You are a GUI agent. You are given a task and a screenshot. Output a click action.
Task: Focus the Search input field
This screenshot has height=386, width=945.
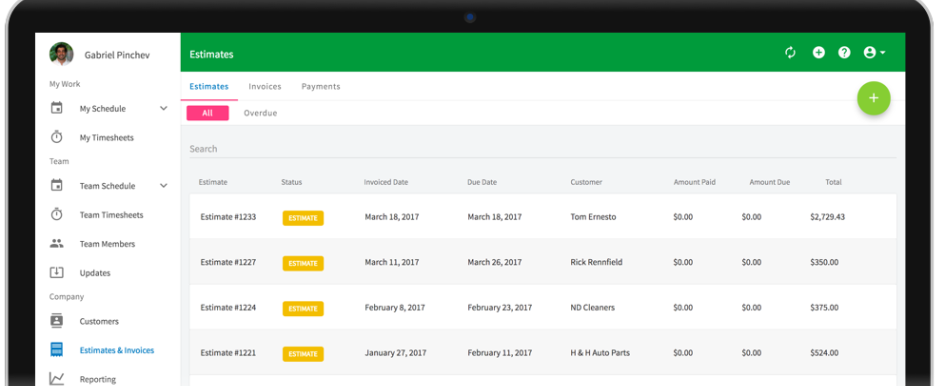click(542, 149)
